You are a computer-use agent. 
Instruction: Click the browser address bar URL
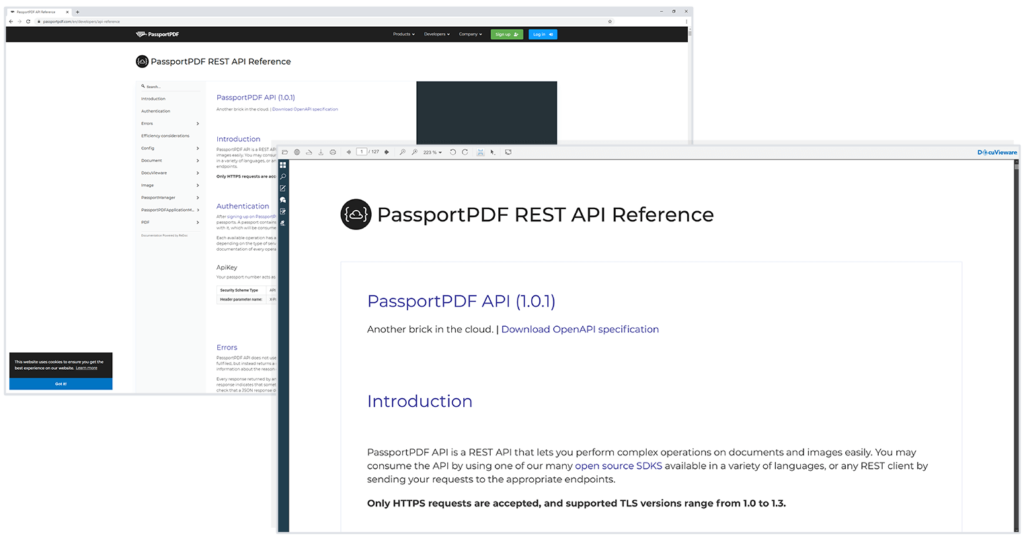click(x=82, y=22)
